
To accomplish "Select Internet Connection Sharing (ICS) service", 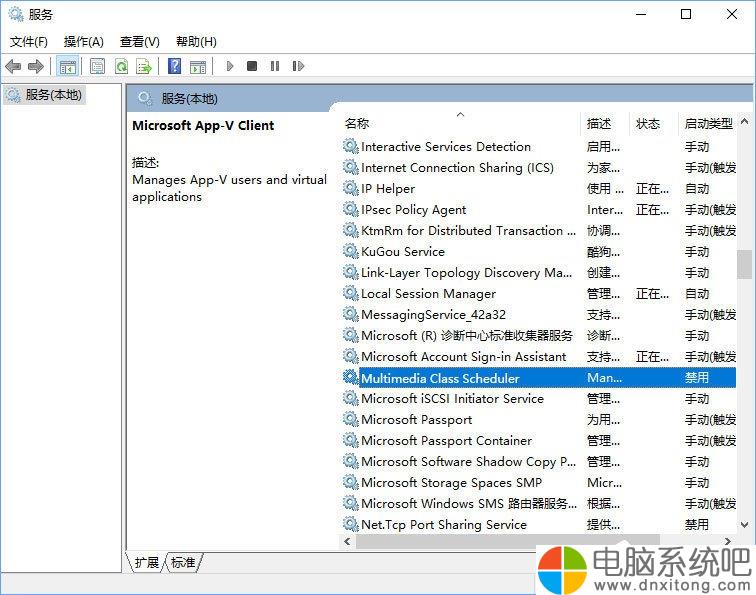I will point(539,167).
